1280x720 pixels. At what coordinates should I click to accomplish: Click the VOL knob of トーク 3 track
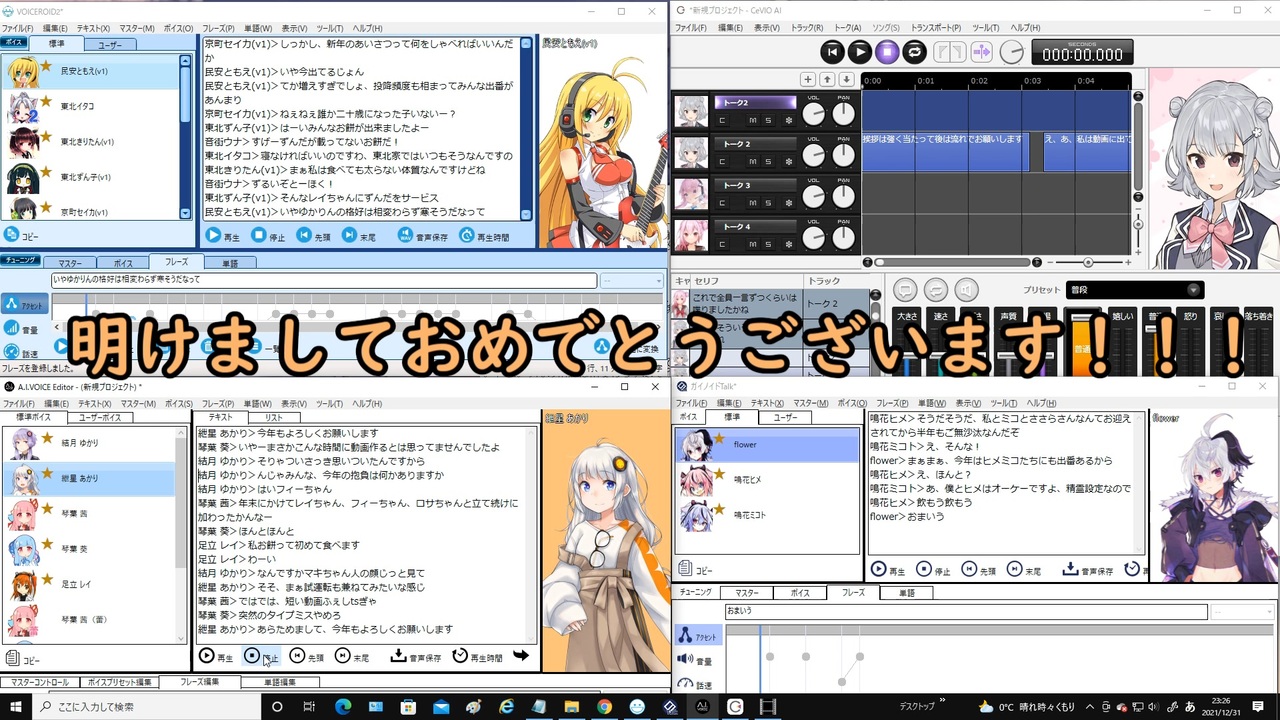point(814,197)
